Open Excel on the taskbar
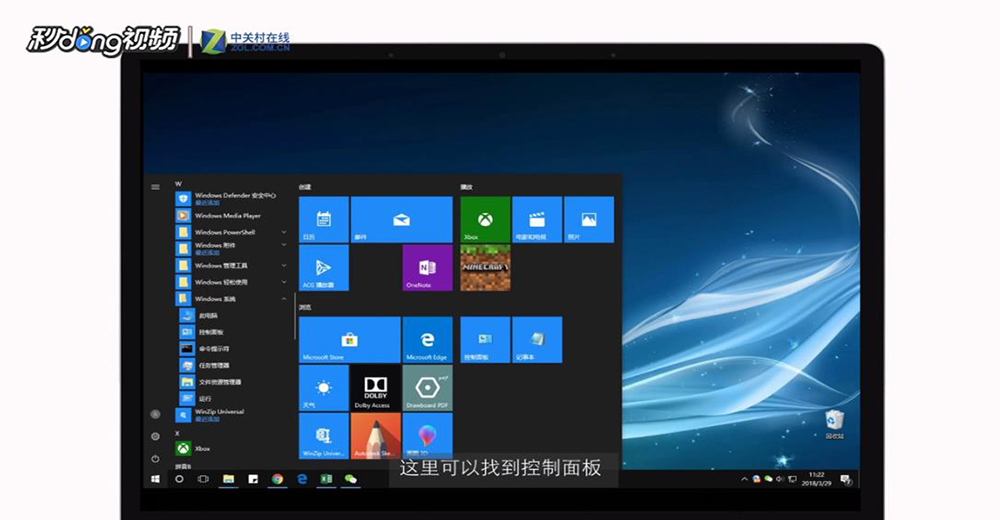The image size is (1000, 520). tap(326, 479)
